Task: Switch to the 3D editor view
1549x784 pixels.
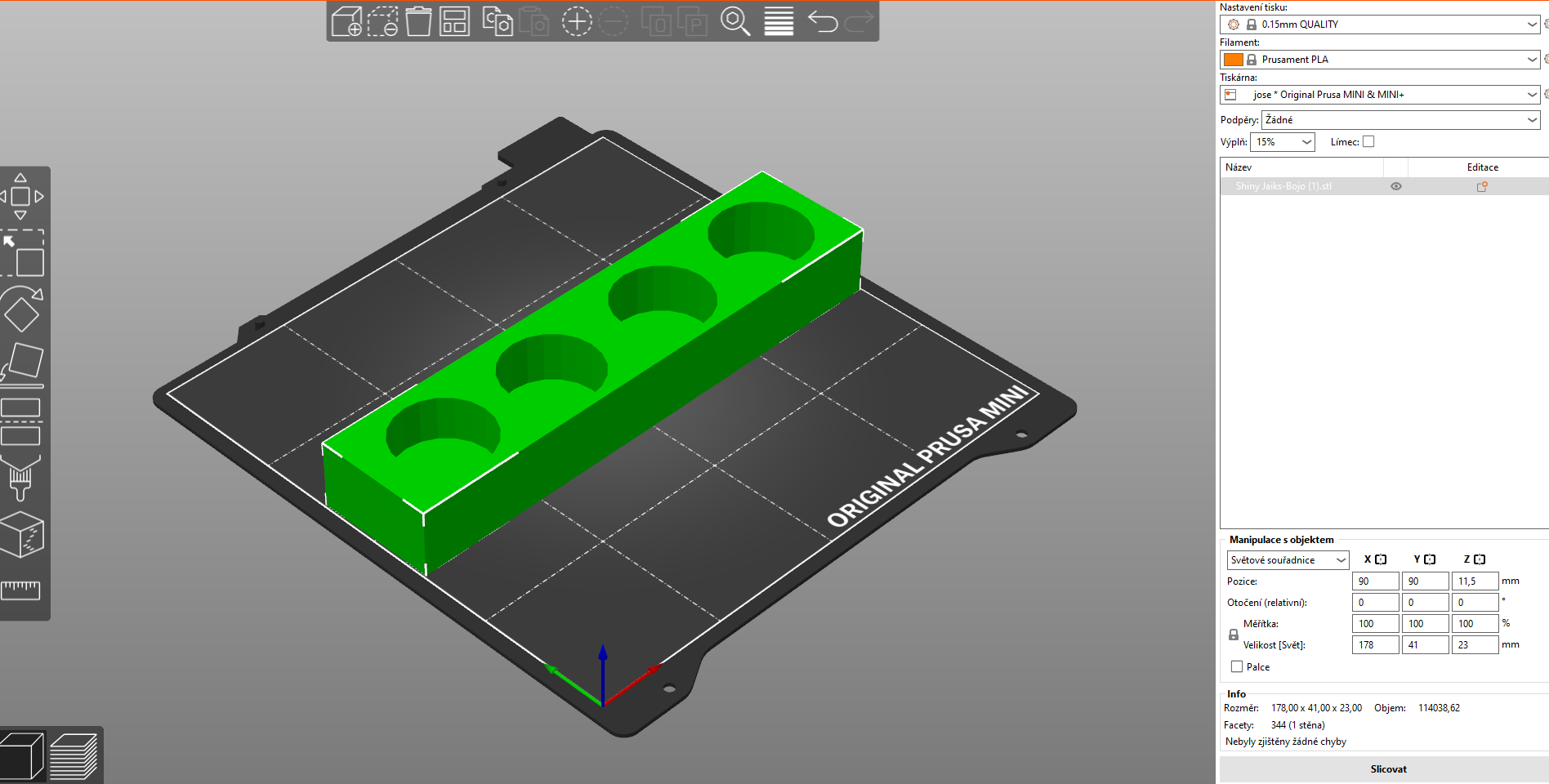Action: coord(21,756)
